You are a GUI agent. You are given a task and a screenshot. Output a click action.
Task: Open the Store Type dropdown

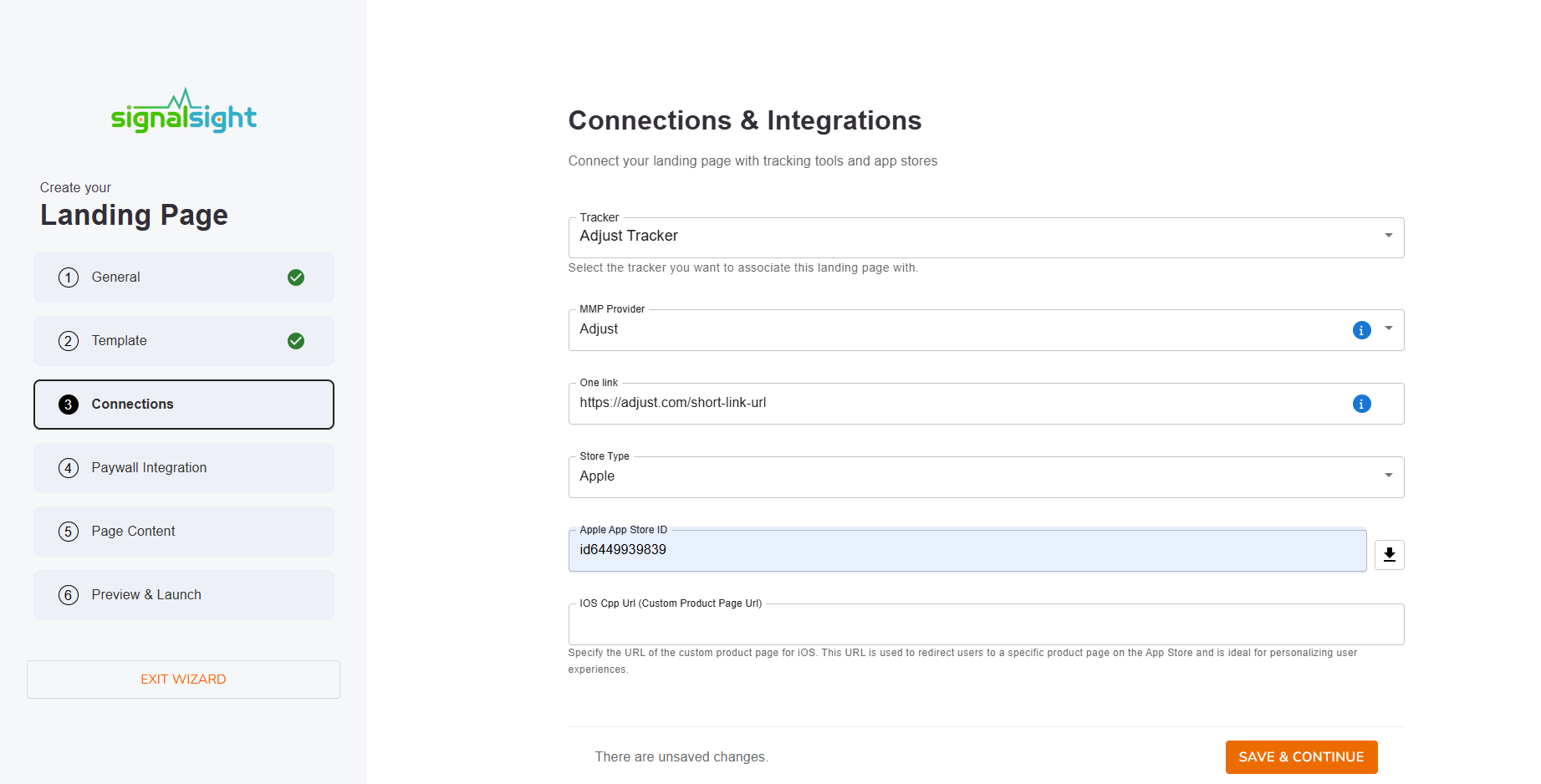pos(985,476)
